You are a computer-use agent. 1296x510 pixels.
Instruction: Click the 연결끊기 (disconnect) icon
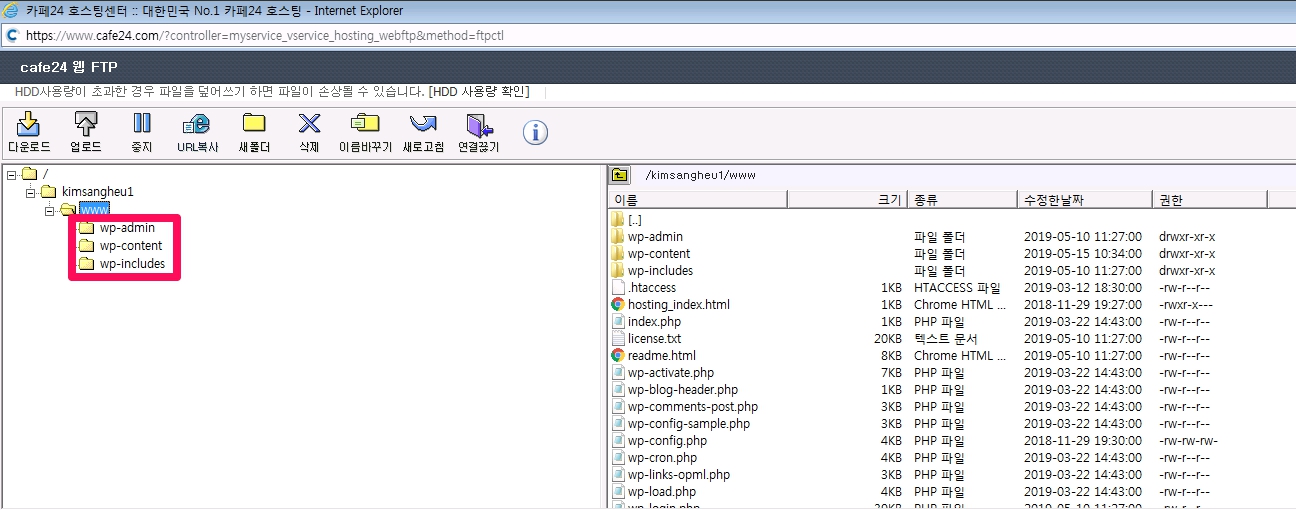click(479, 125)
